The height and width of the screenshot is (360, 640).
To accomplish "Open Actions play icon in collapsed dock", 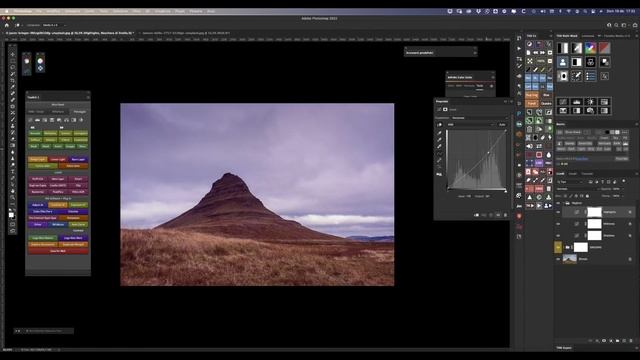I will [519, 48].
